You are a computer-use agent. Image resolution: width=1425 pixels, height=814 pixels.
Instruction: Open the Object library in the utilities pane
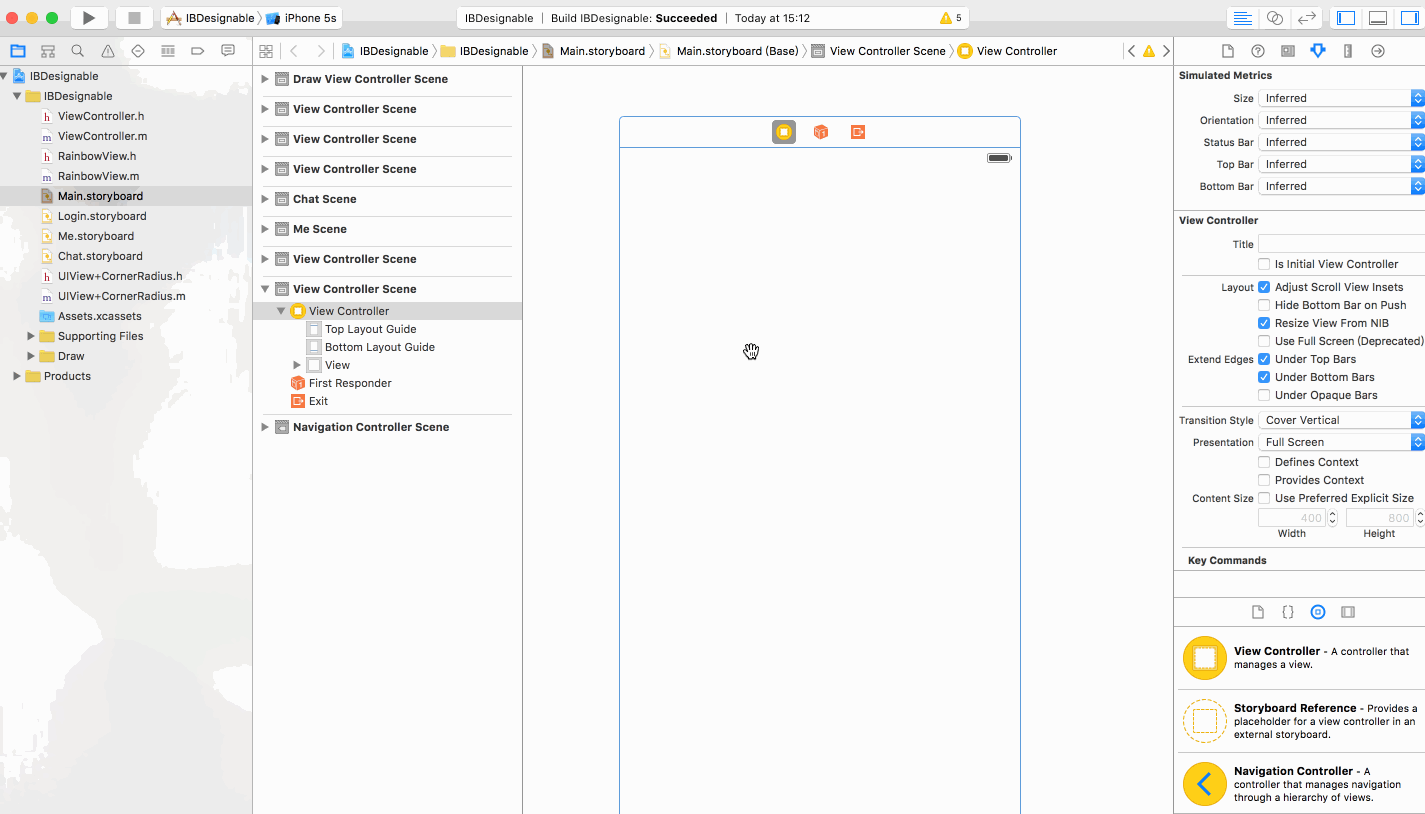[x=1318, y=611]
